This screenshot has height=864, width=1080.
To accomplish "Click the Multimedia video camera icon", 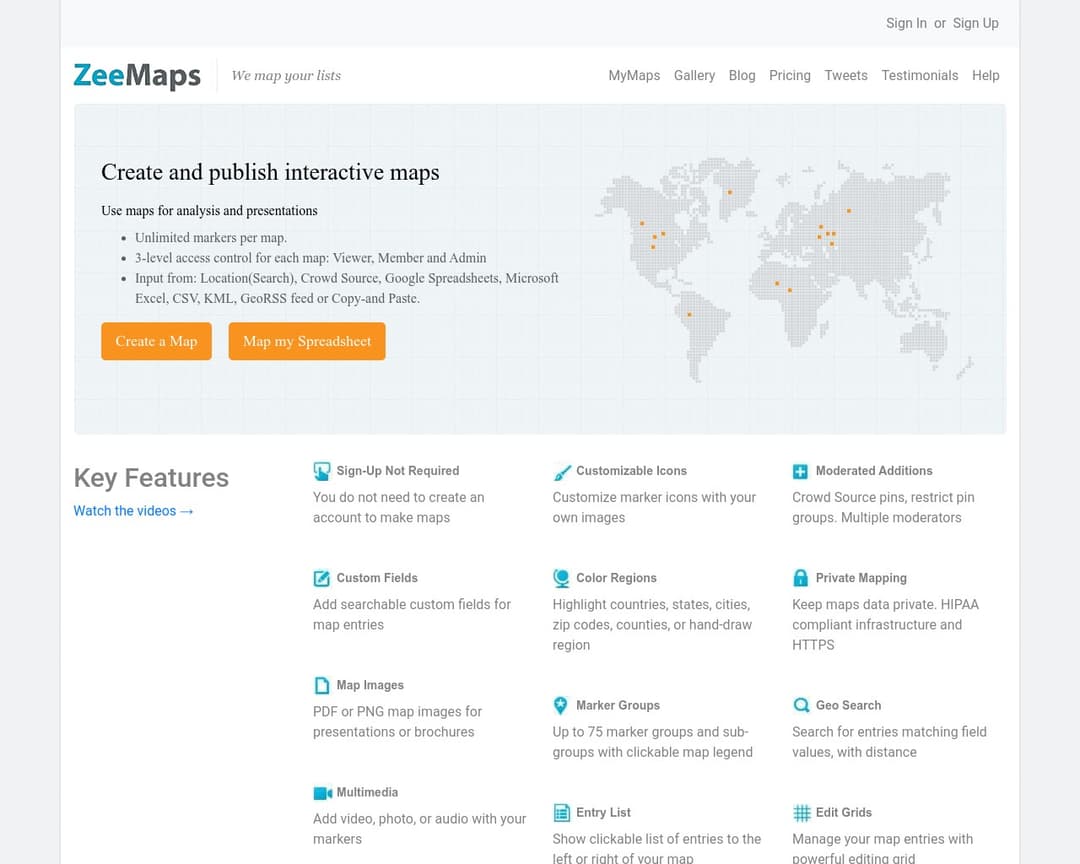I will click(322, 793).
